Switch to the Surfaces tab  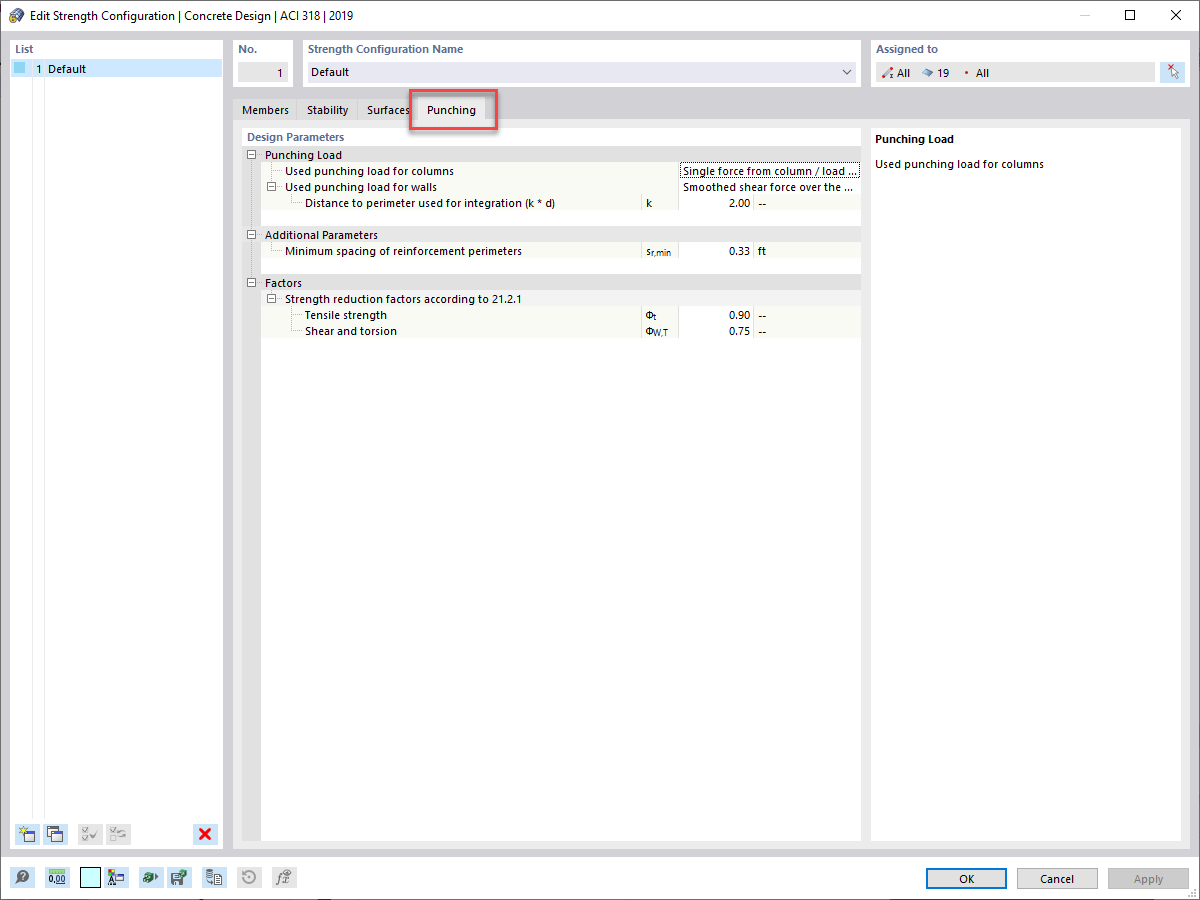coord(388,110)
